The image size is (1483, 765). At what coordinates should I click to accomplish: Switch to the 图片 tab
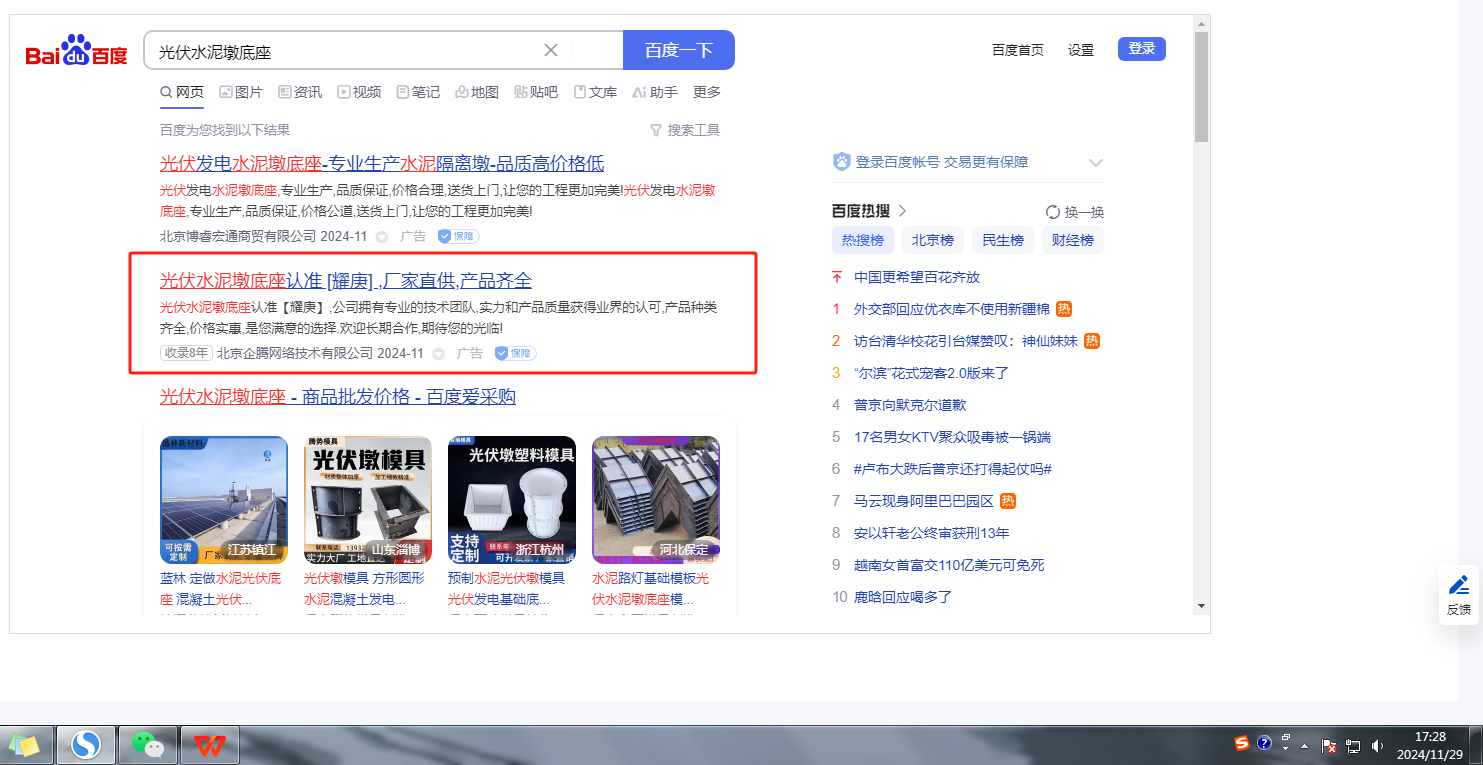point(241,92)
